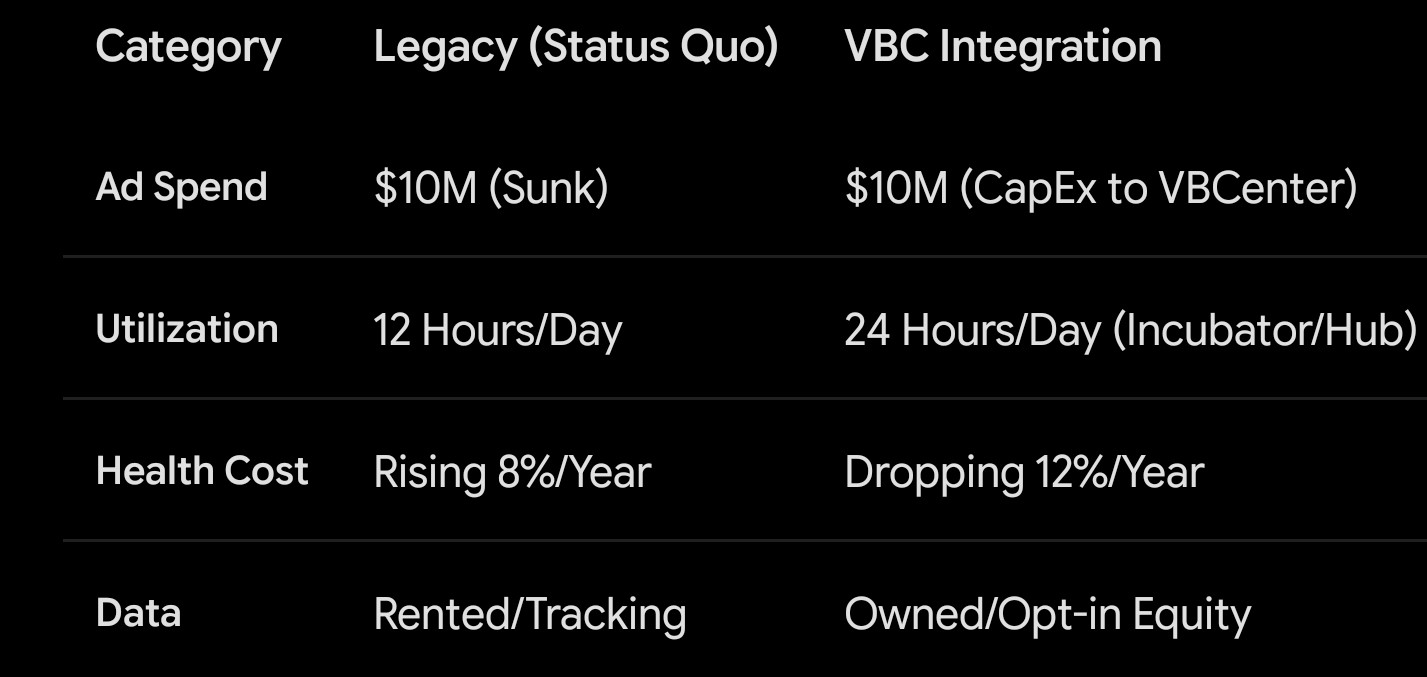This screenshot has height=677, width=1427.
Task: Select the Health Cost row label
Action: (202, 471)
